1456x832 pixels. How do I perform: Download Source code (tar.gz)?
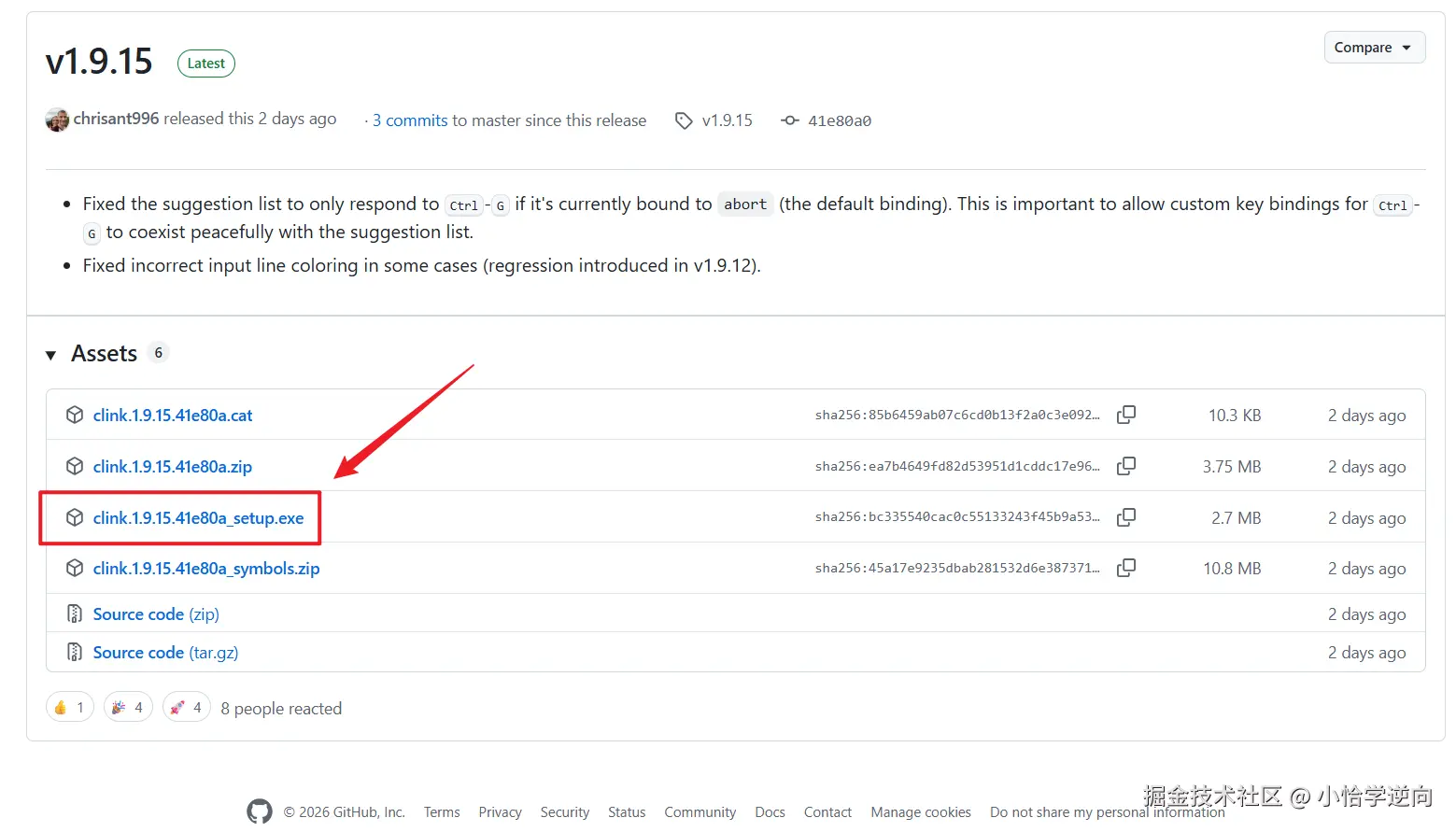point(165,653)
